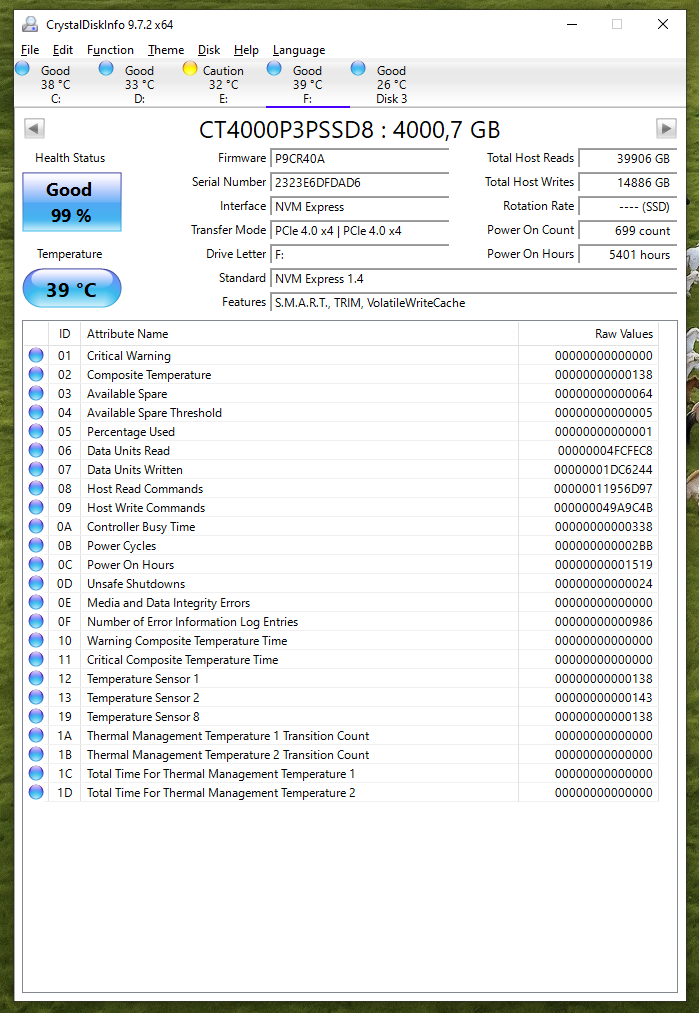The height and width of the screenshot is (1013, 699).
Task: Select the Total Time For Thermal Management Temperature 2 row
Action: [341, 793]
